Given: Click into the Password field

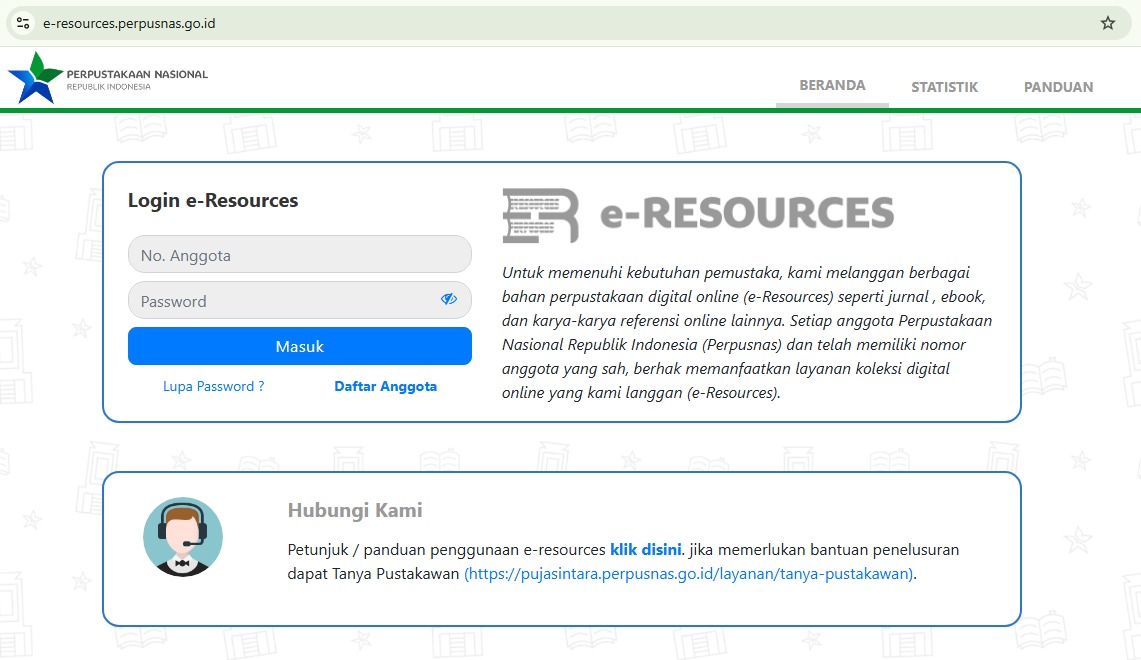Looking at the screenshot, I should pyautogui.click(x=285, y=301).
